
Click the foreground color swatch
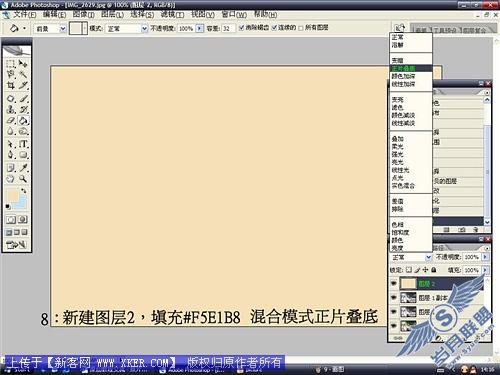[x=12, y=195]
